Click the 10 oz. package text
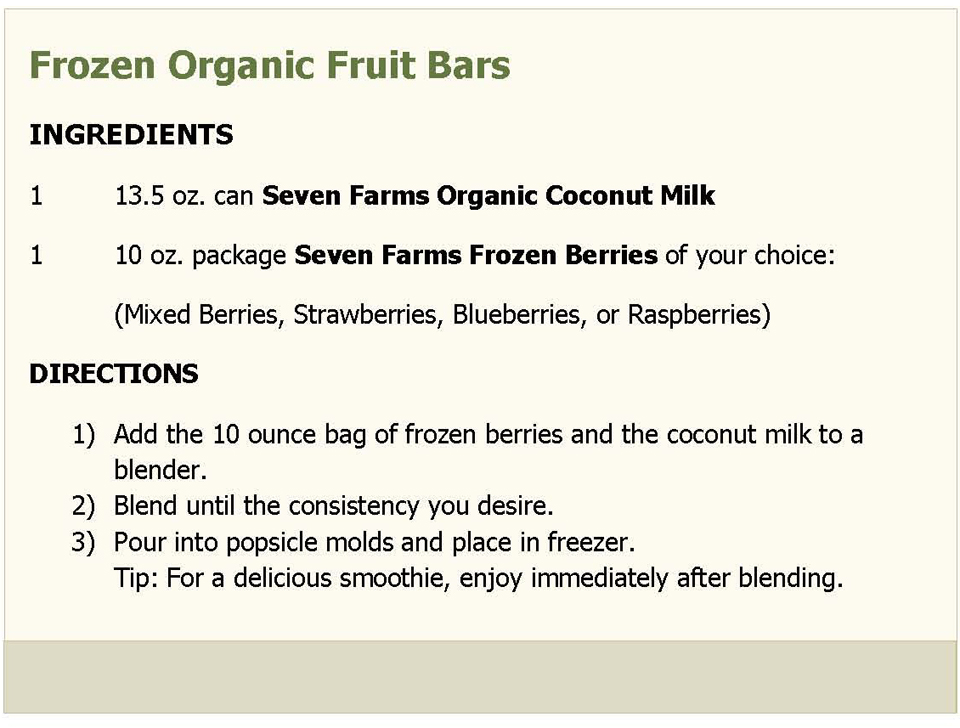Viewport: 960px width, 728px height. point(201,256)
